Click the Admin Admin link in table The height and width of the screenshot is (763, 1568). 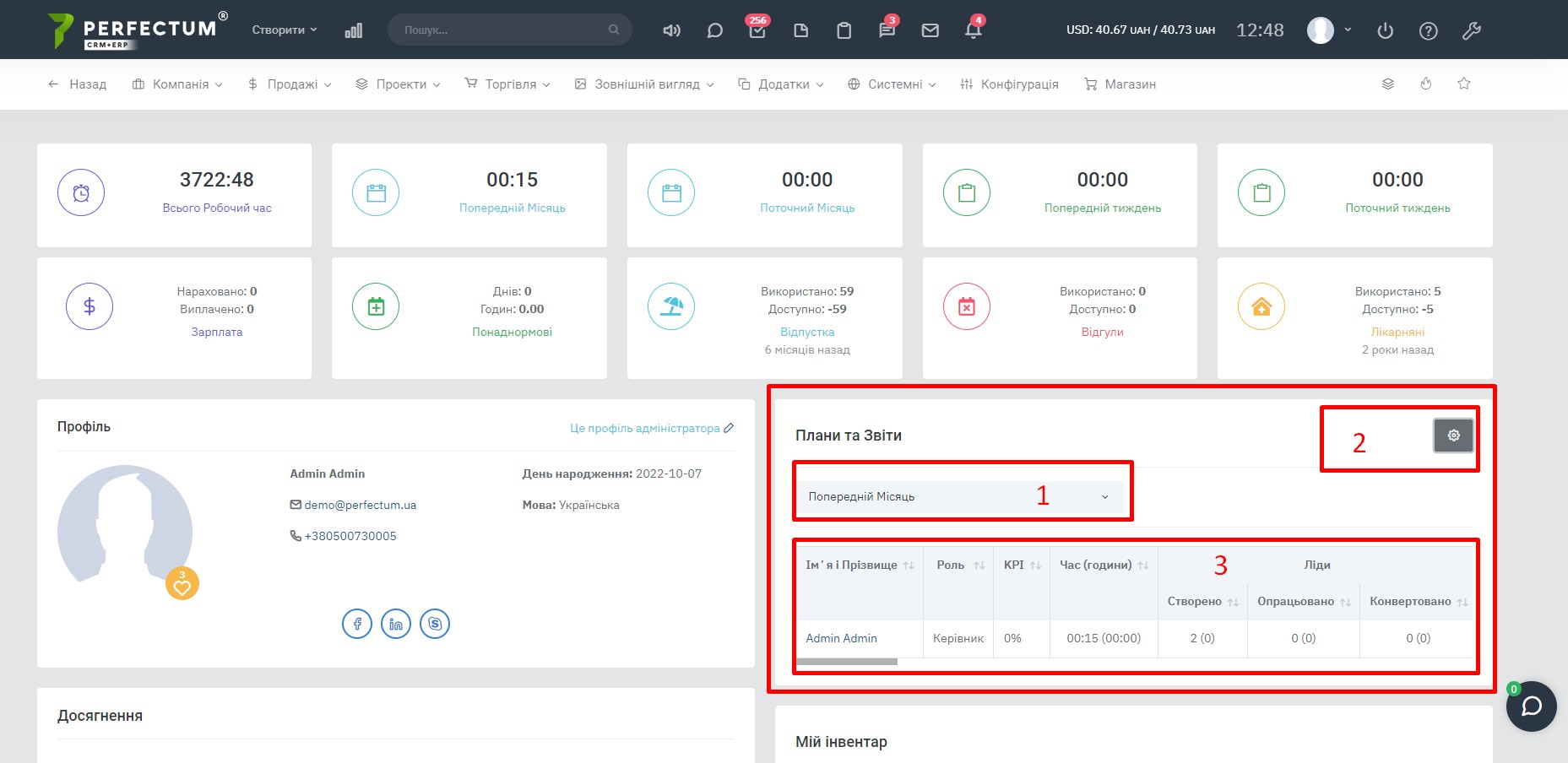point(841,638)
